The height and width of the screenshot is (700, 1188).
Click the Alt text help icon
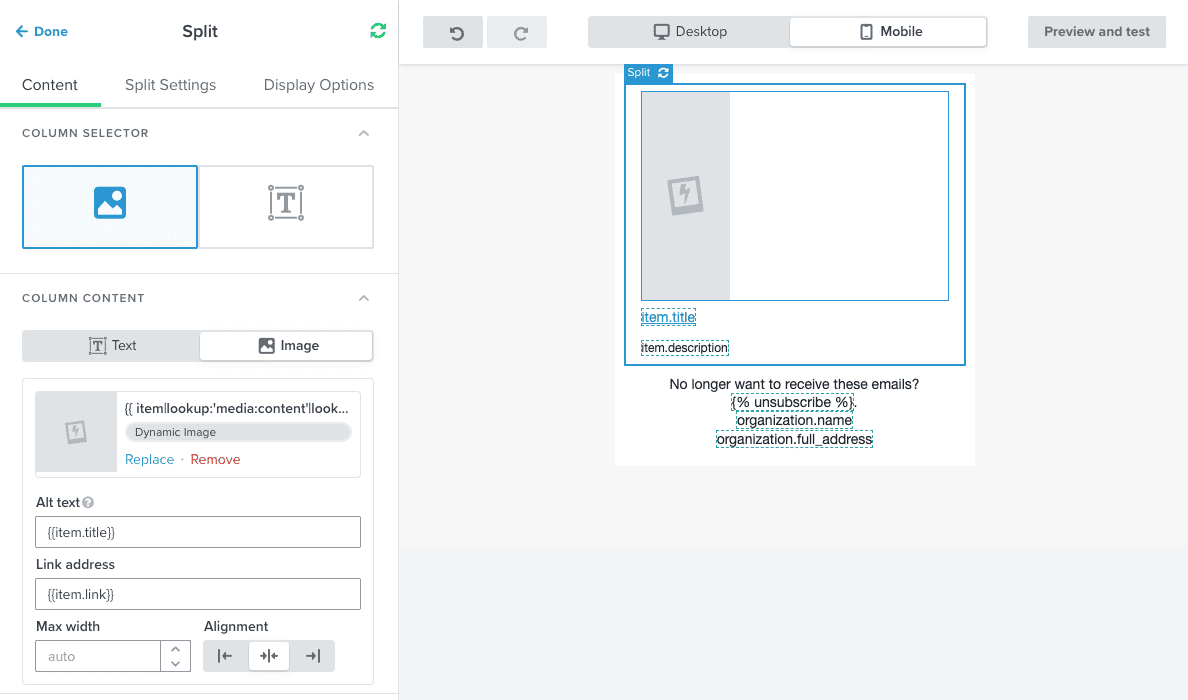tap(88, 503)
